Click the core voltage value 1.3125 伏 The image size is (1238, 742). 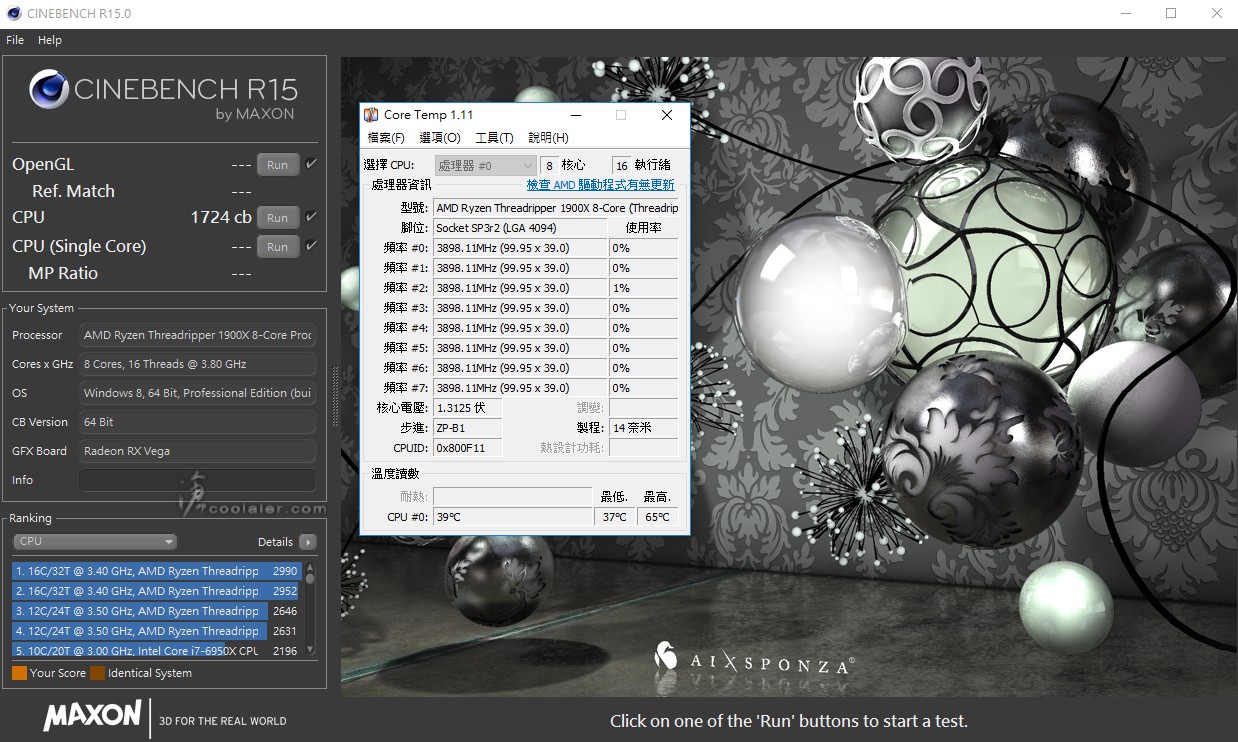pyautogui.click(x=467, y=408)
